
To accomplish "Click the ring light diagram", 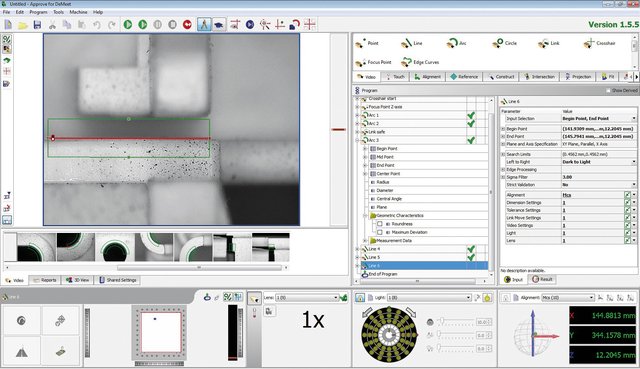I will pos(389,335).
